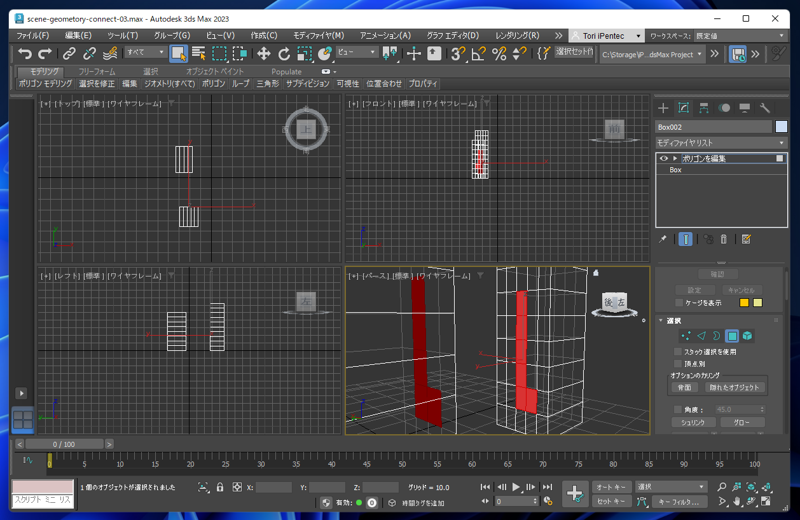Open the Create command panel tab
The height and width of the screenshot is (520, 800).
tap(663, 108)
